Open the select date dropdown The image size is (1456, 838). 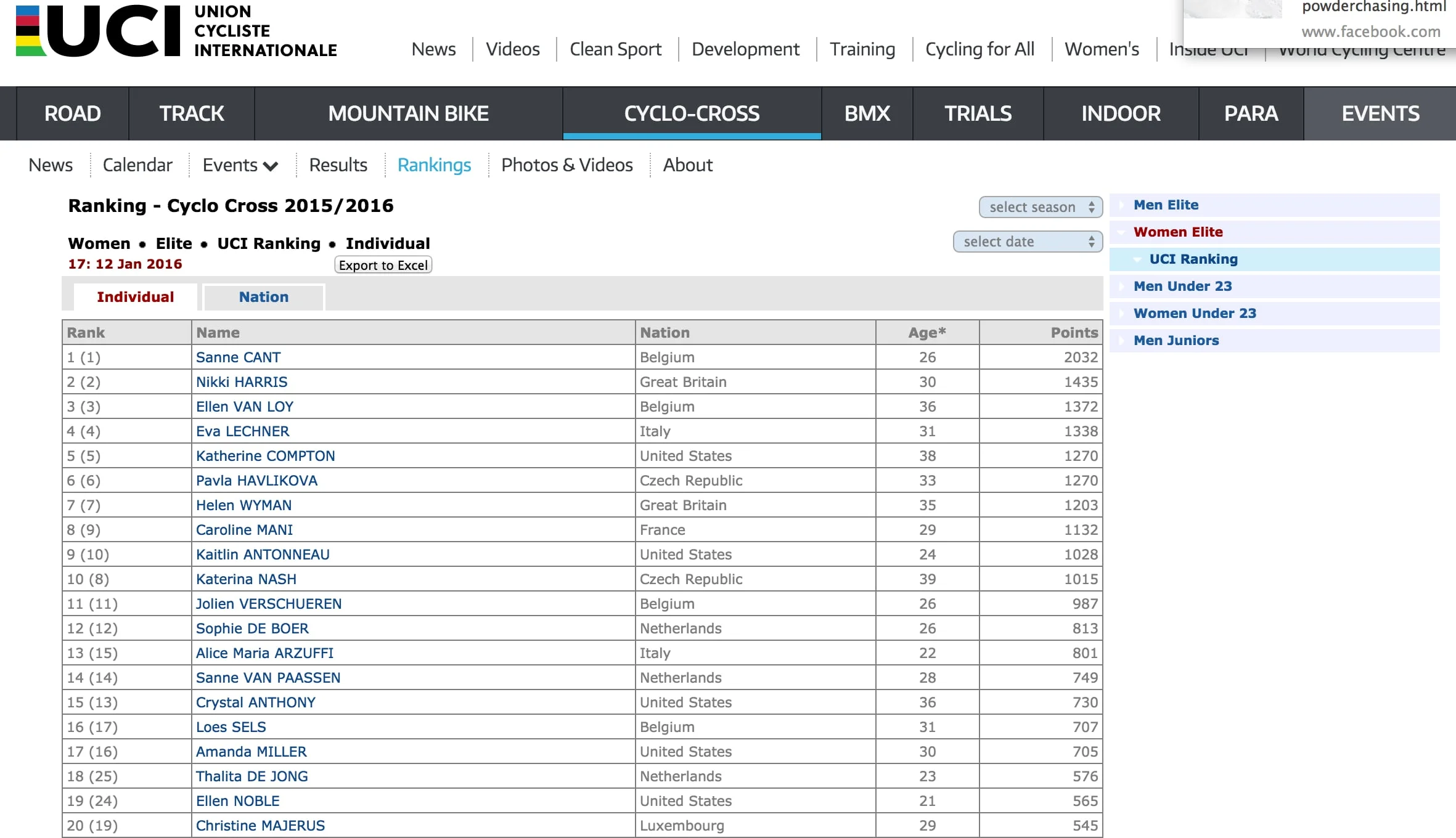pyautogui.click(x=1027, y=242)
